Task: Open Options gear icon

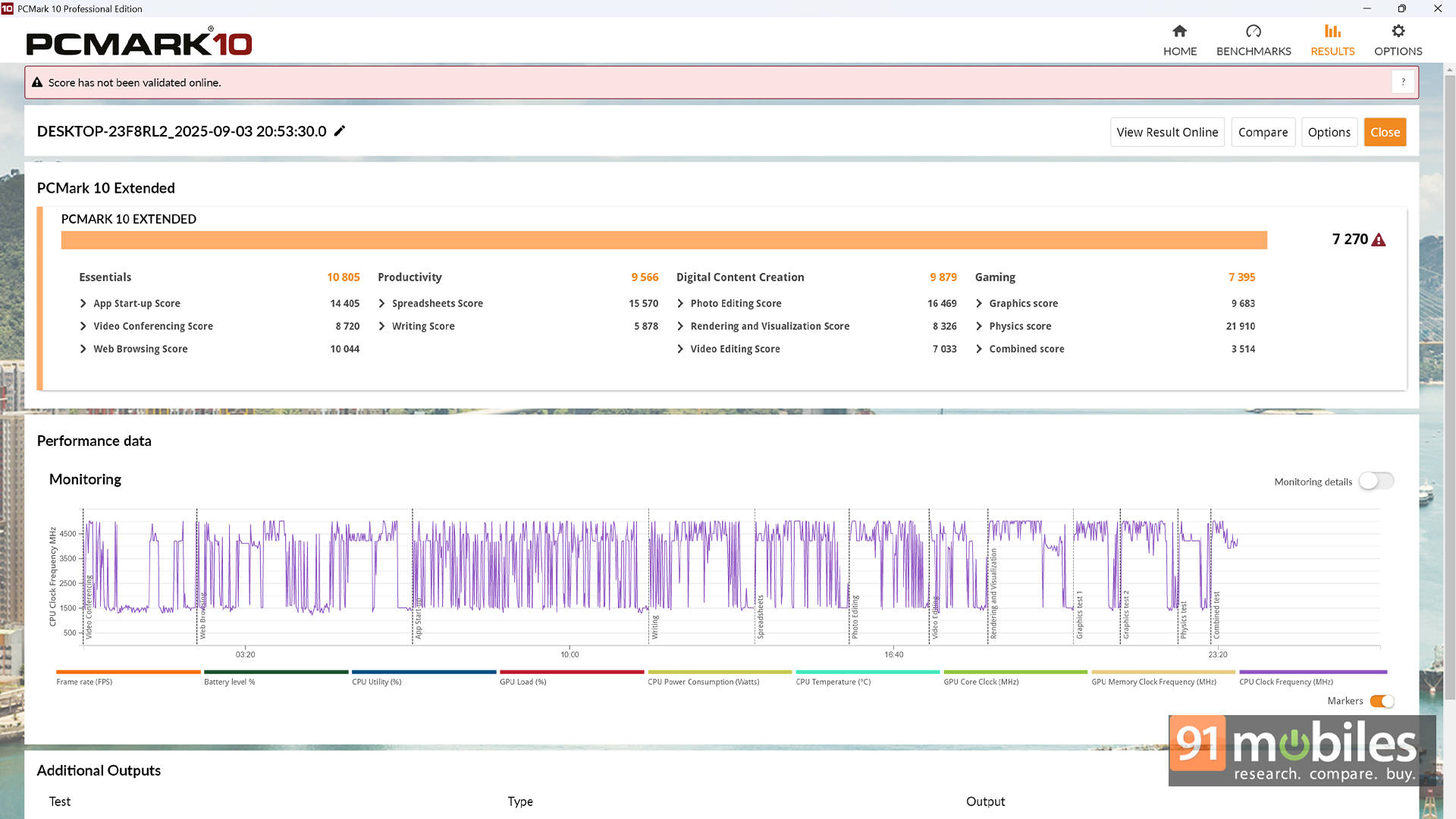Action: (x=1398, y=31)
